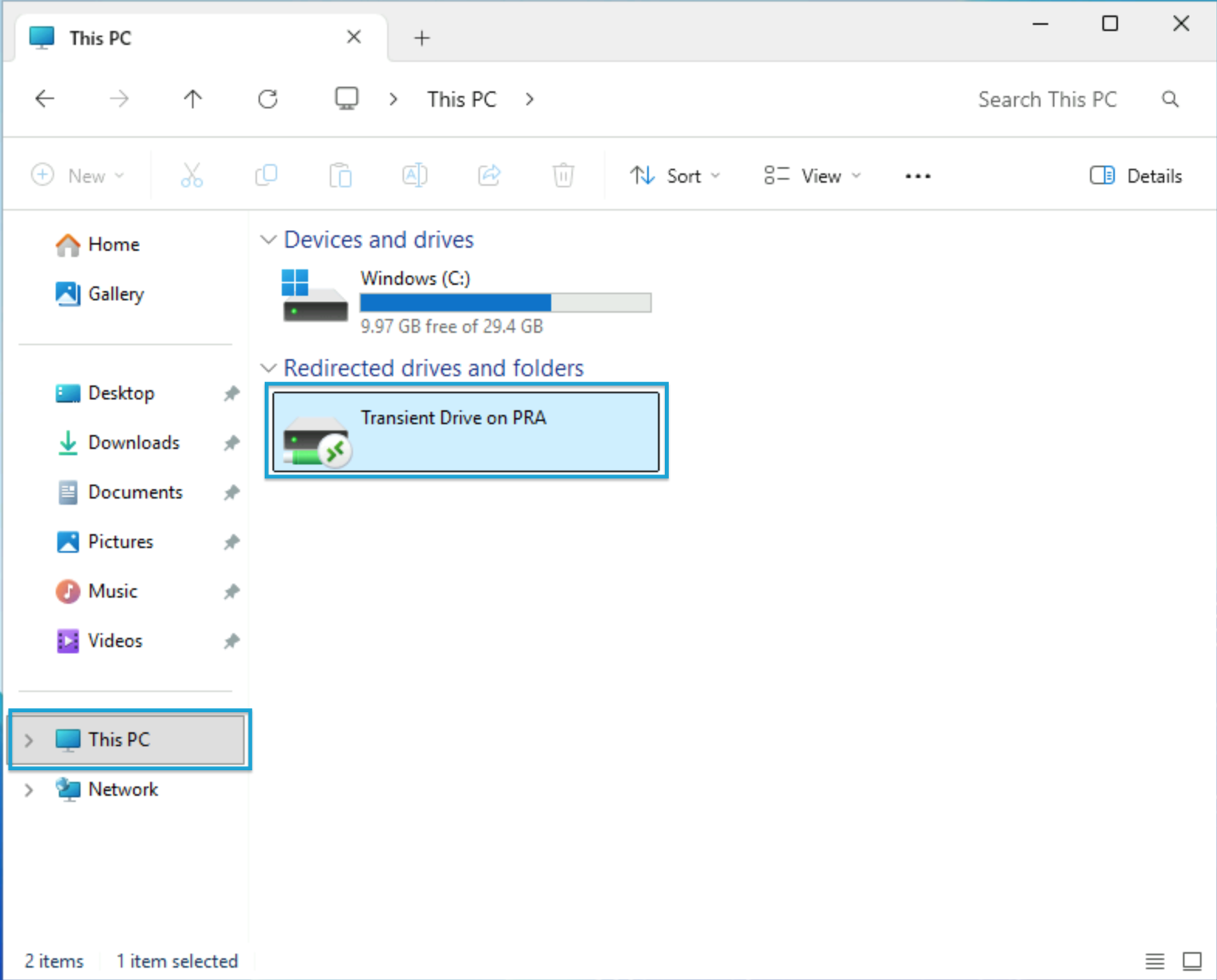
Task: Open the Sort dropdown
Action: [675, 176]
